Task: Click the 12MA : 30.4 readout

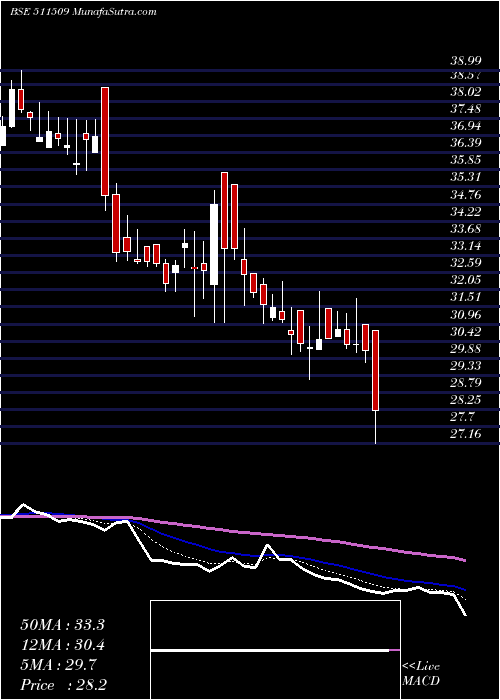Action: pos(62,645)
